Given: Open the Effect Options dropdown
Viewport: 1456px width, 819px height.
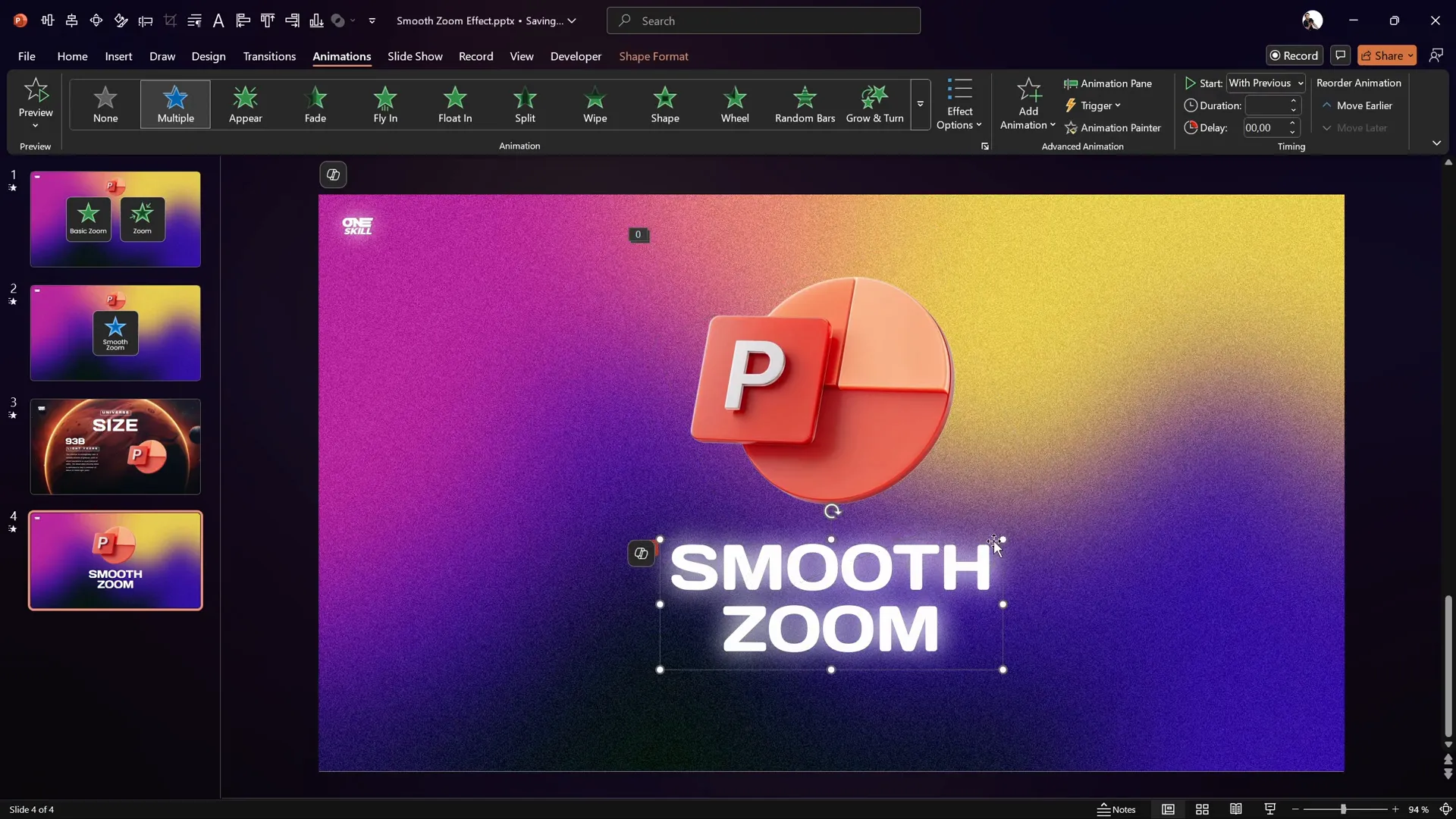Looking at the screenshot, I should (959, 104).
